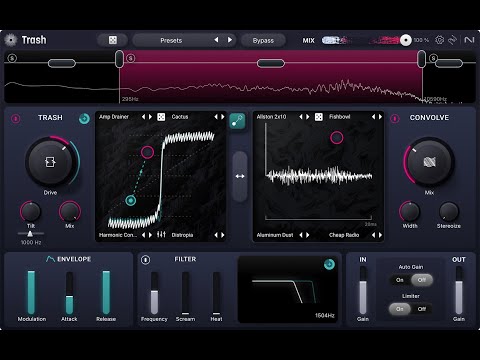The image size is (480, 360).
Task: Click the Trash Mix knob
Action: point(70,211)
